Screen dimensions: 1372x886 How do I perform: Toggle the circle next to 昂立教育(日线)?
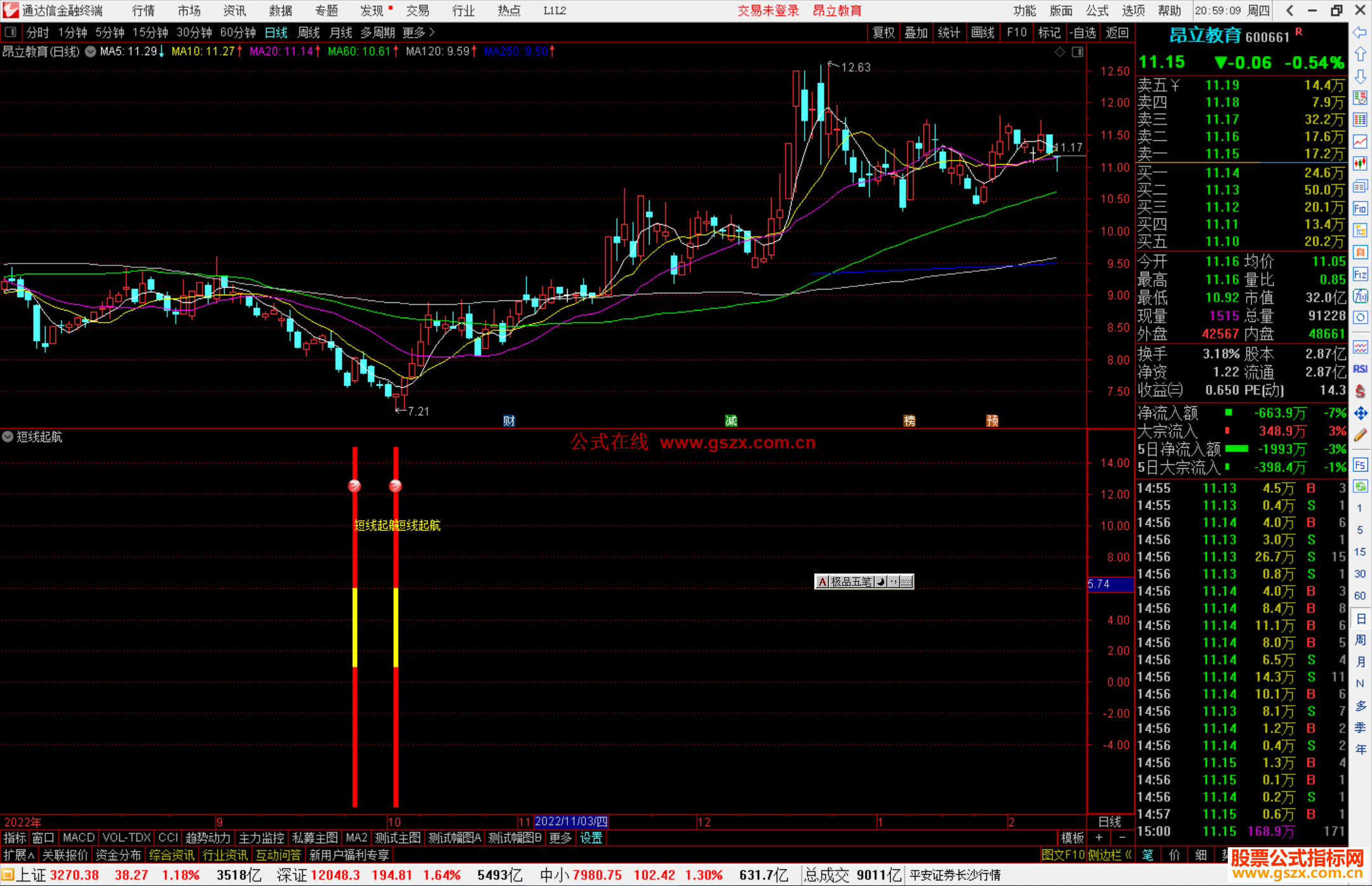click(x=91, y=51)
